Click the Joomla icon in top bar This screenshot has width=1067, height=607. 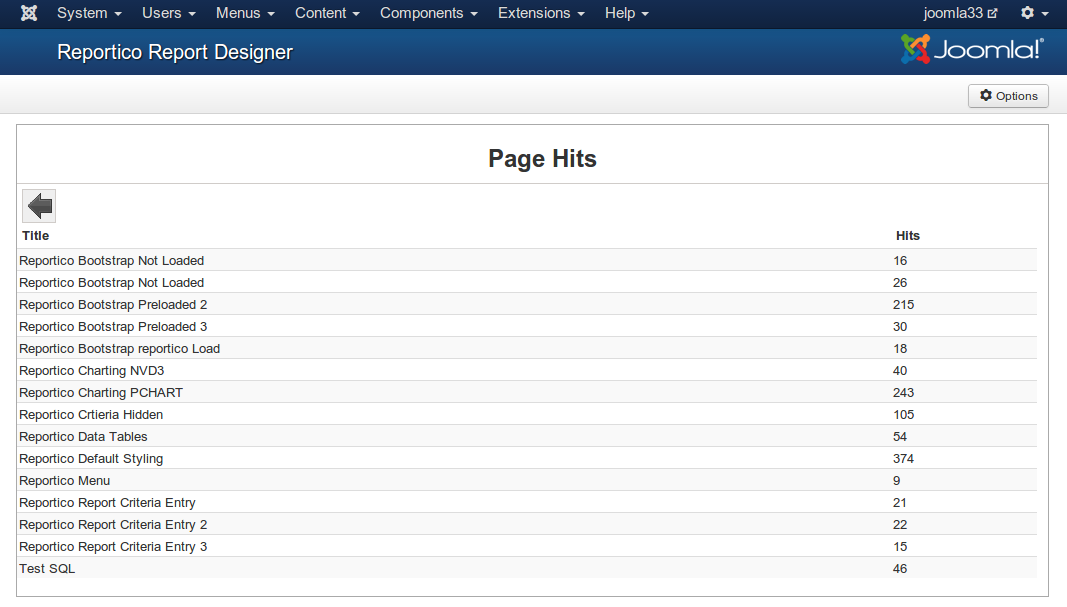tap(29, 13)
